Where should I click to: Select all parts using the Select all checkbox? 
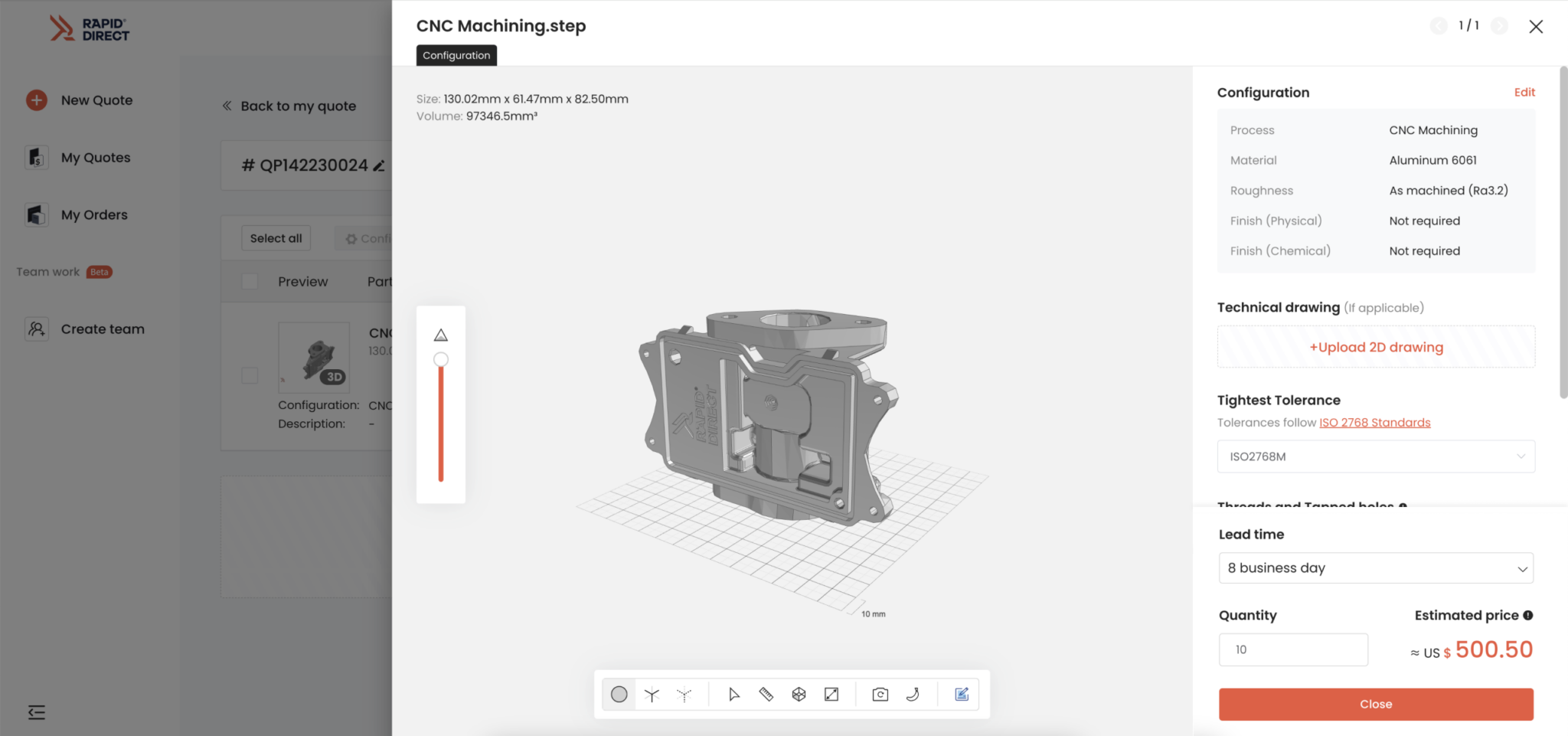click(x=276, y=237)
